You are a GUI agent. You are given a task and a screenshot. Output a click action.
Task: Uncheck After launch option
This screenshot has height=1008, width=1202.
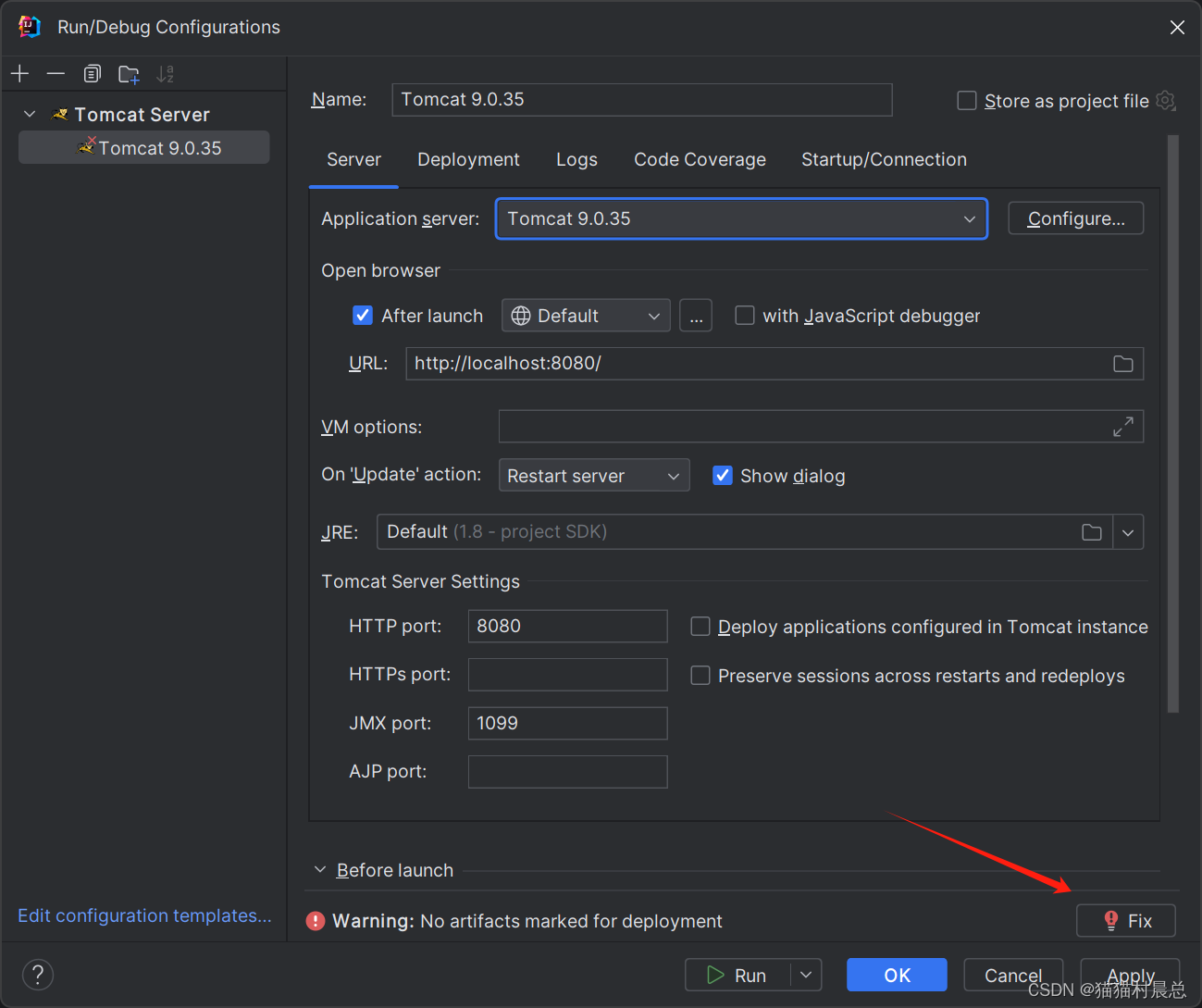[363, 316]
